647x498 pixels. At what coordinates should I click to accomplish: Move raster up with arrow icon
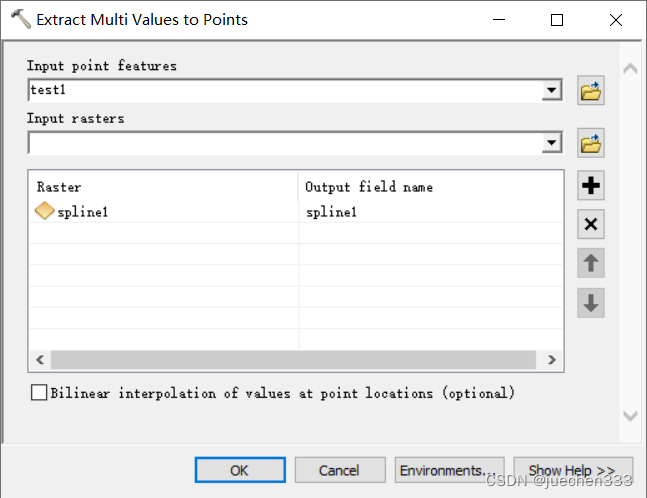(x=590, y=263)
